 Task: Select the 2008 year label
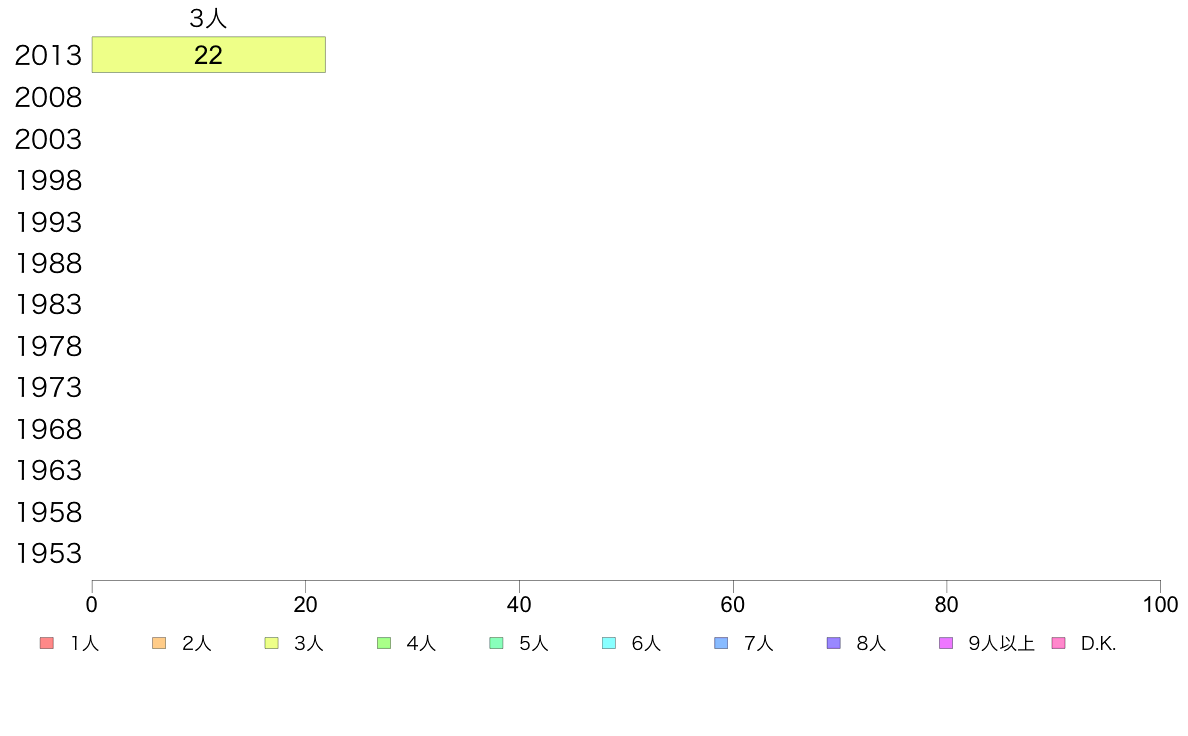pos(48,97)
